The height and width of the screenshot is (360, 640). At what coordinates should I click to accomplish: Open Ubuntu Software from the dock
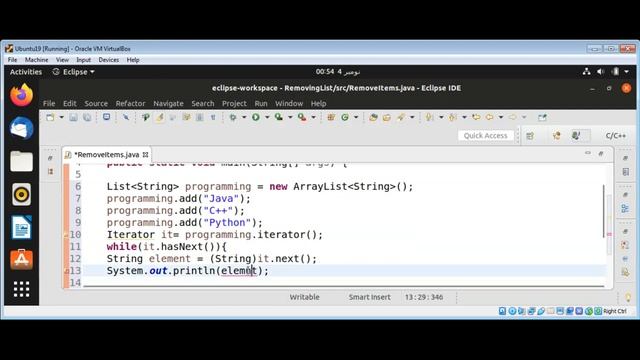click(x=21, y=260)
